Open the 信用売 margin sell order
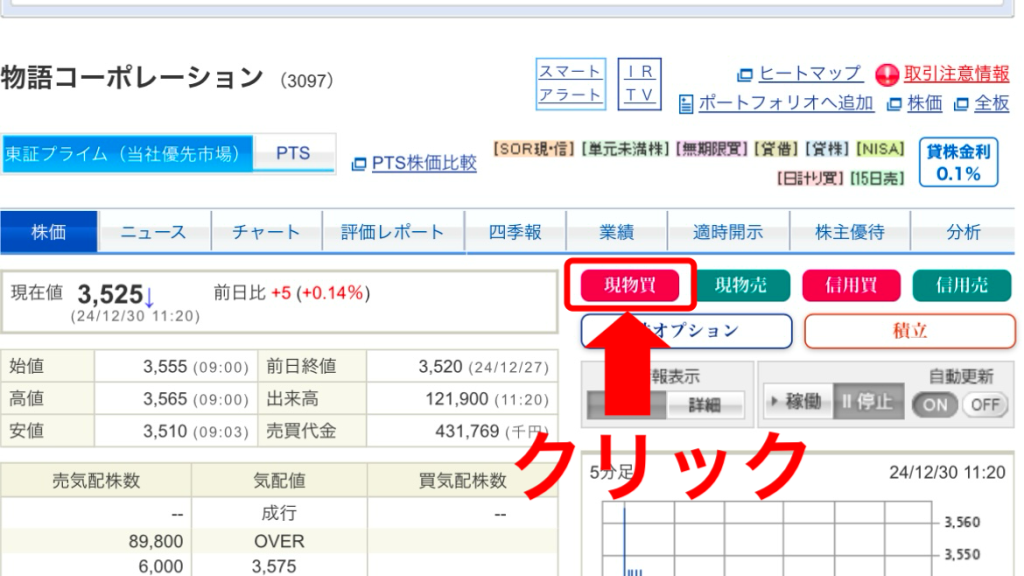The image size is (1024, 576). (962, 286)
